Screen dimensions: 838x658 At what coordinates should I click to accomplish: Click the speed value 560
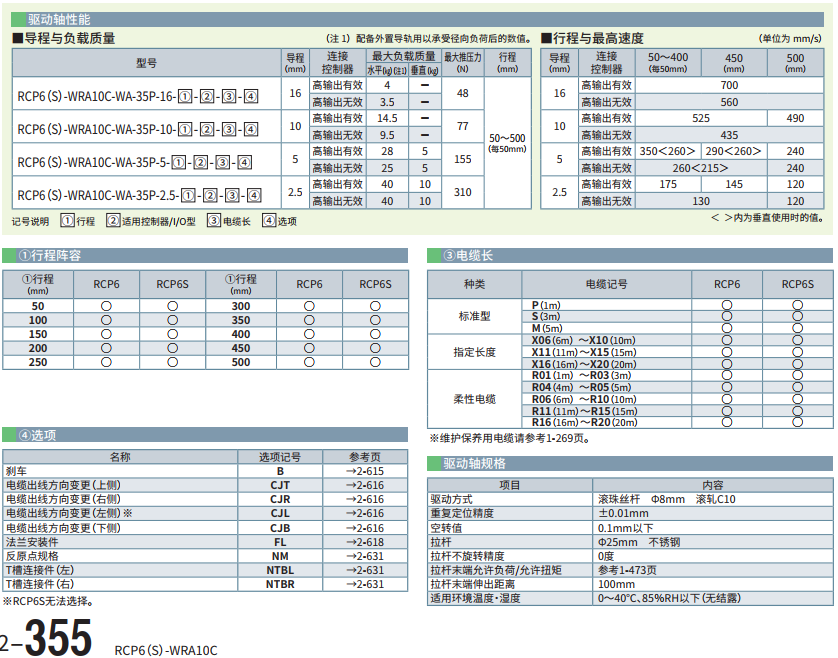click(x=729, y=102)
